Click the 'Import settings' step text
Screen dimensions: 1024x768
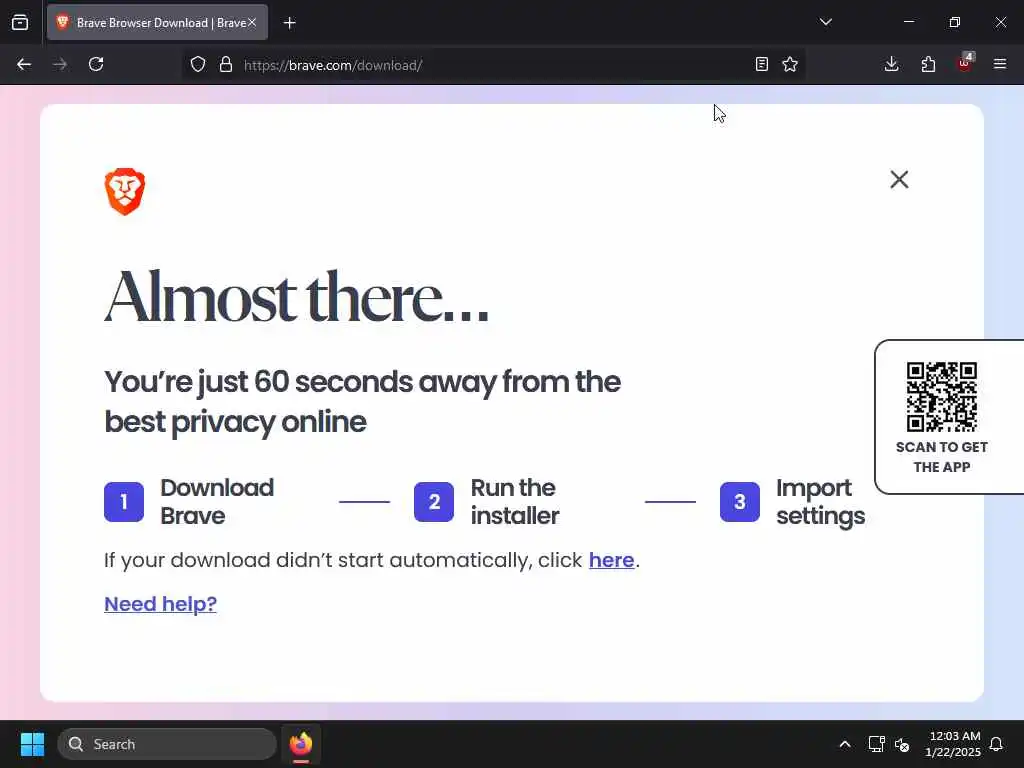[820, 502]
